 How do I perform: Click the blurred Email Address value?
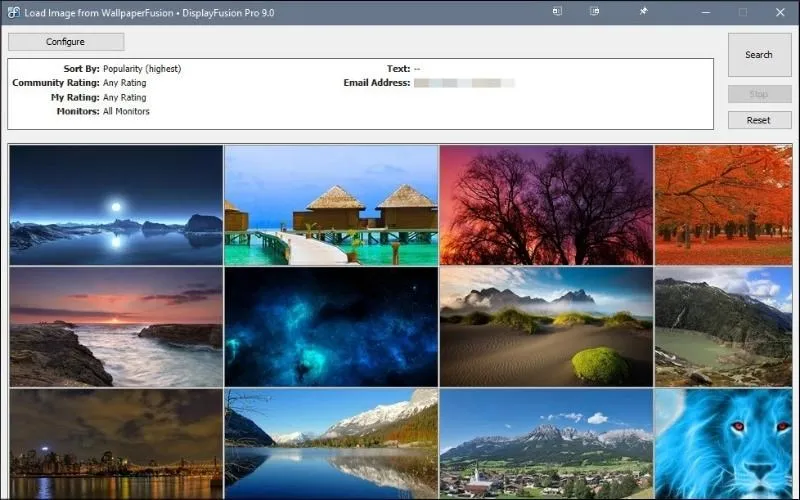point(464,83)
